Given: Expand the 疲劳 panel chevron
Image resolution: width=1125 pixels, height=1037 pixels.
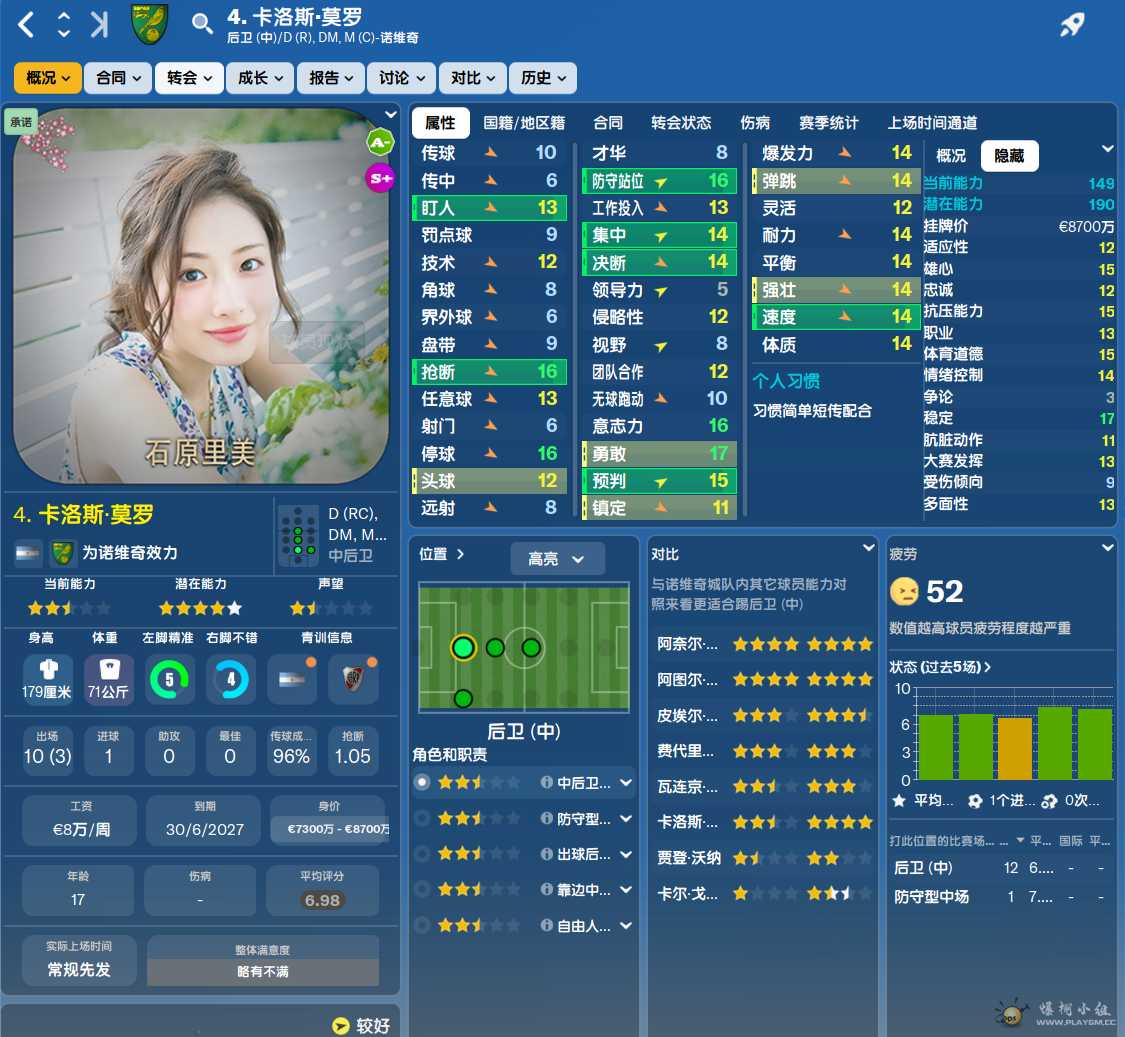Looking at the screenshot, I should coord(1107,548).
